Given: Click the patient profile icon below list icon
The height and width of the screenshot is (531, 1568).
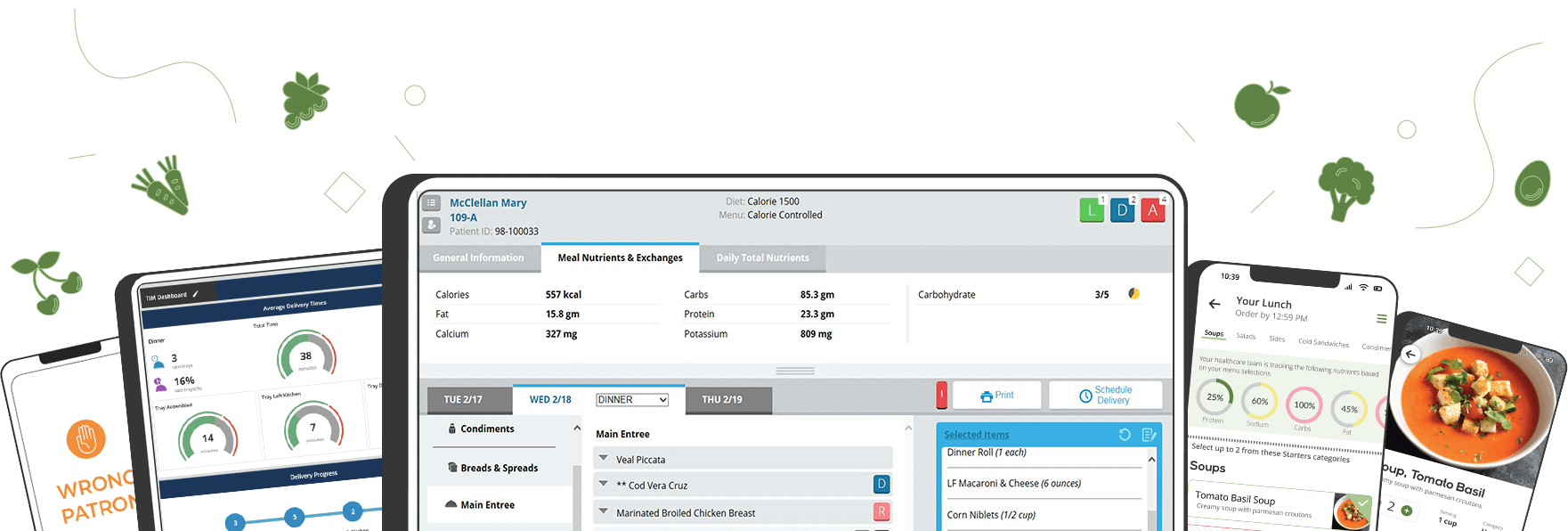Looking at the screenshot, I should pyautogui.click(x=431, y=225).
